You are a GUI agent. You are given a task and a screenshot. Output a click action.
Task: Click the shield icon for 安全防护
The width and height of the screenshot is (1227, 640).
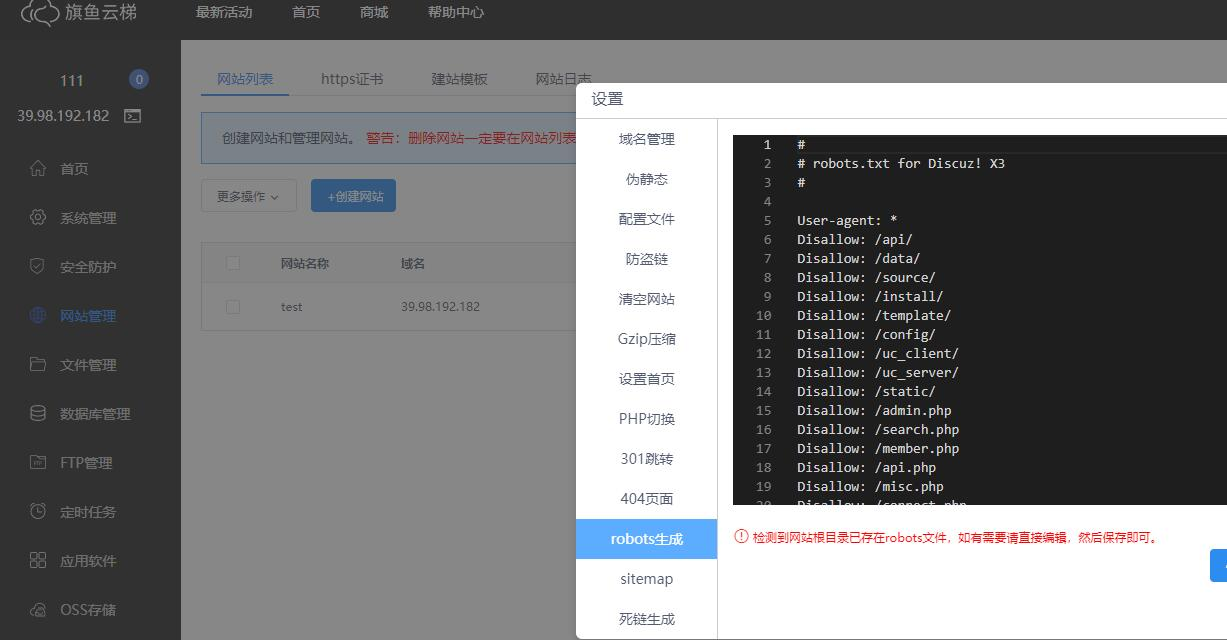38,266
